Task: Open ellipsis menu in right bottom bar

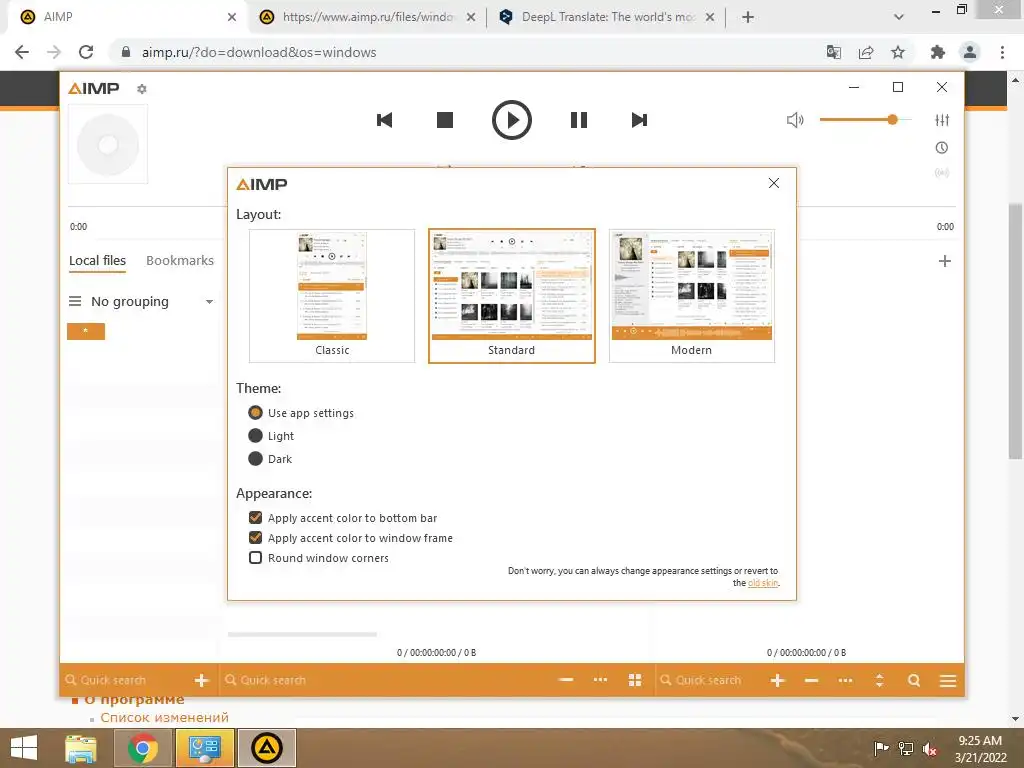Action: [845, 680]
